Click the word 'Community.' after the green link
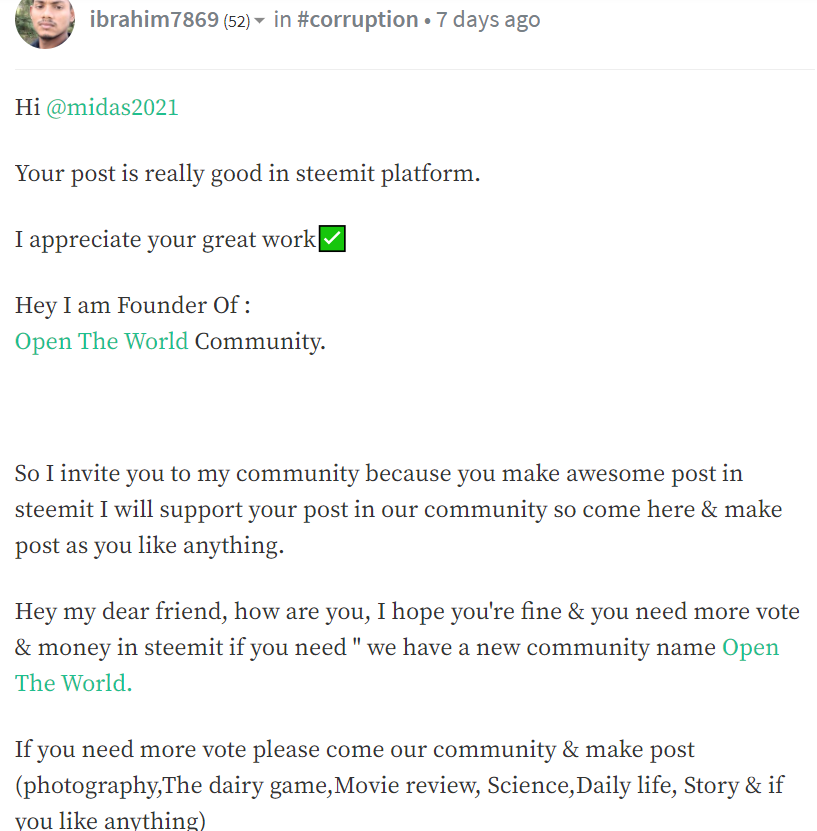 click(x=260, y=341)
